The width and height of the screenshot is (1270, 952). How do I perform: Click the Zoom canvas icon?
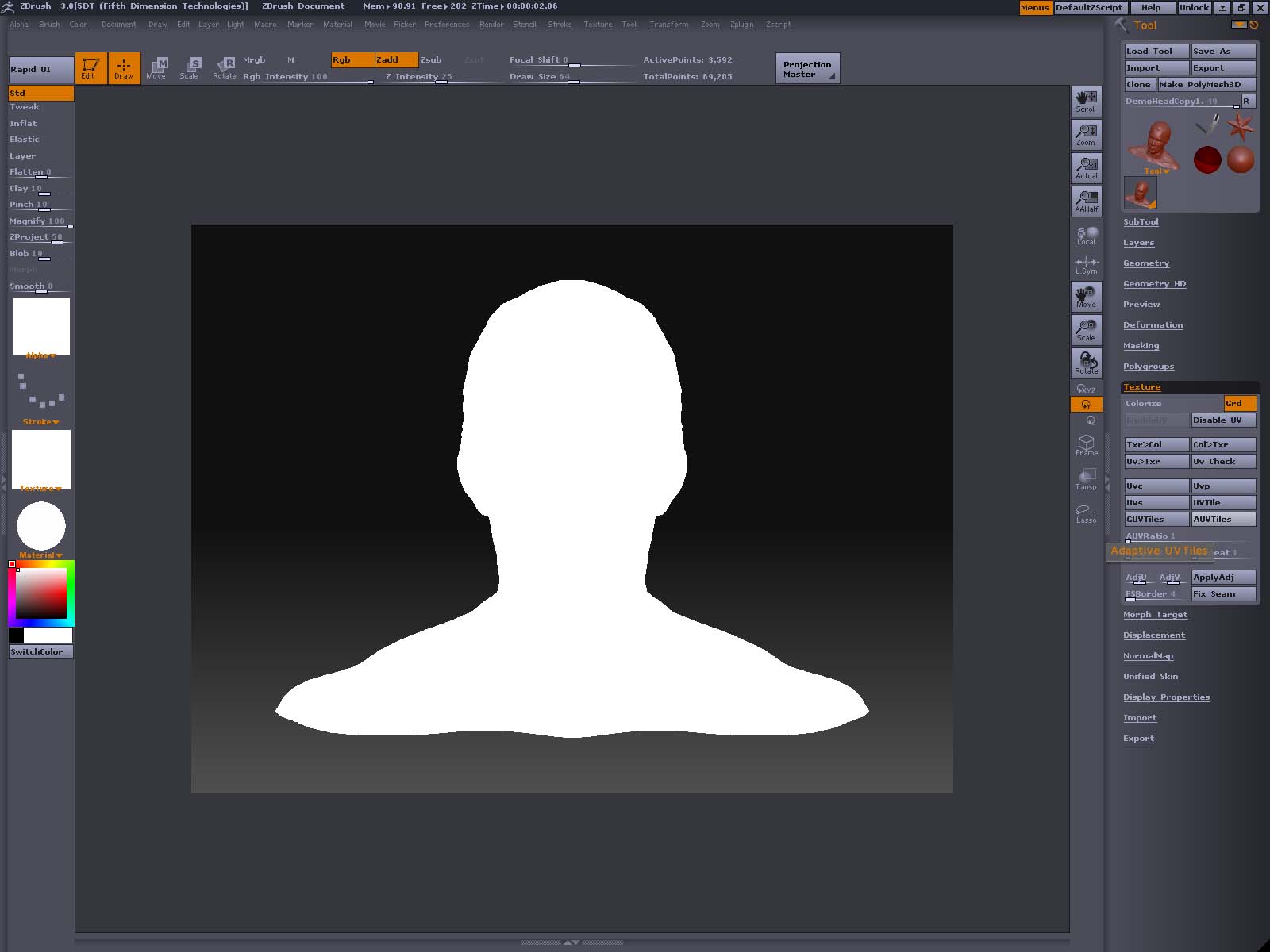1086,135
